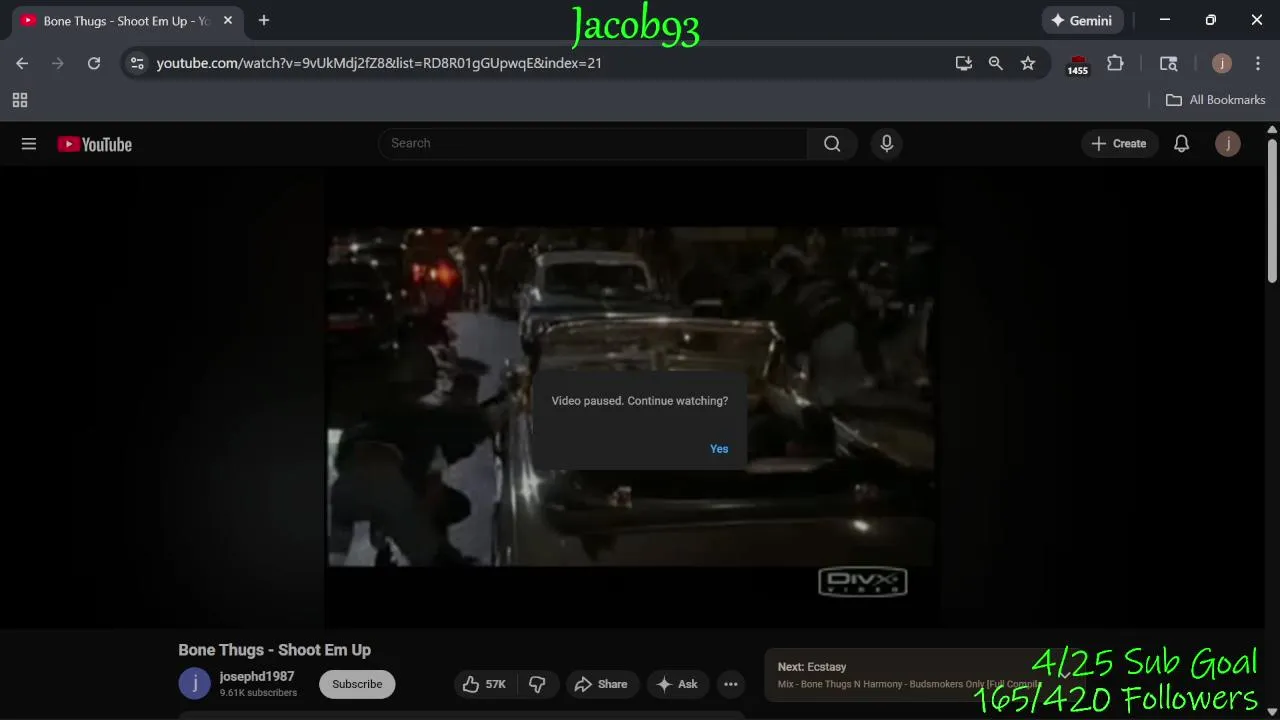Open All Bookmarks folder
1280x720 pixels.
pos(1216,100)
